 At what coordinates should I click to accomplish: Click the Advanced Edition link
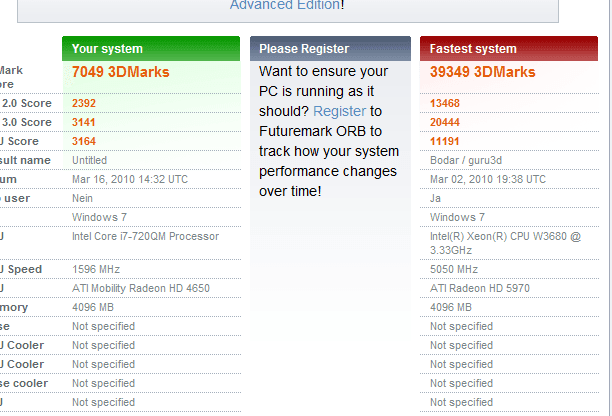coord(284,5)
